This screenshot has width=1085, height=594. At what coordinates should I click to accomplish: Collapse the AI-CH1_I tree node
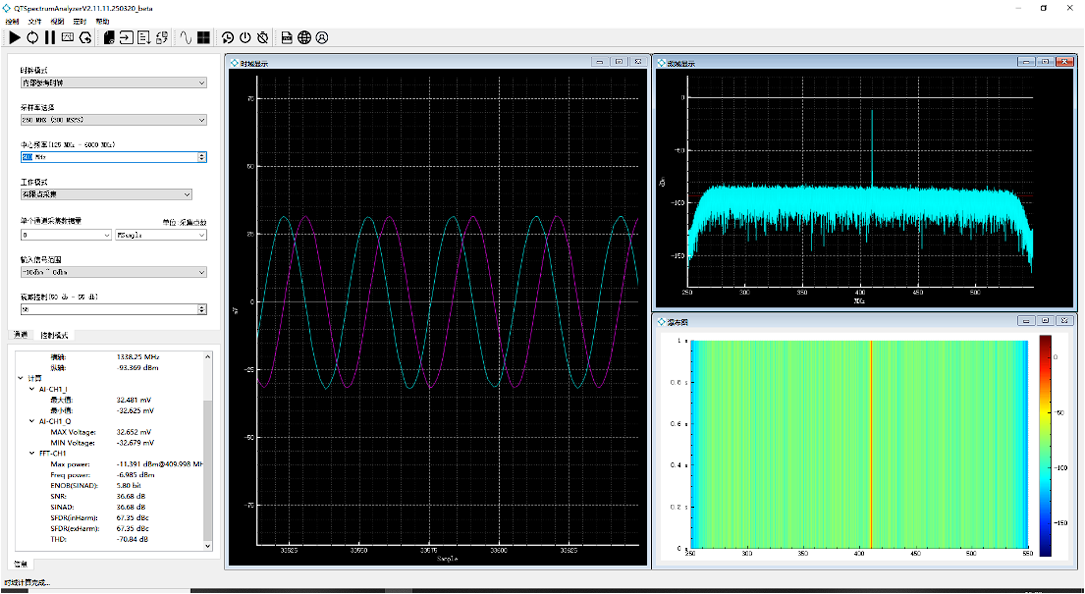[32, 389]
